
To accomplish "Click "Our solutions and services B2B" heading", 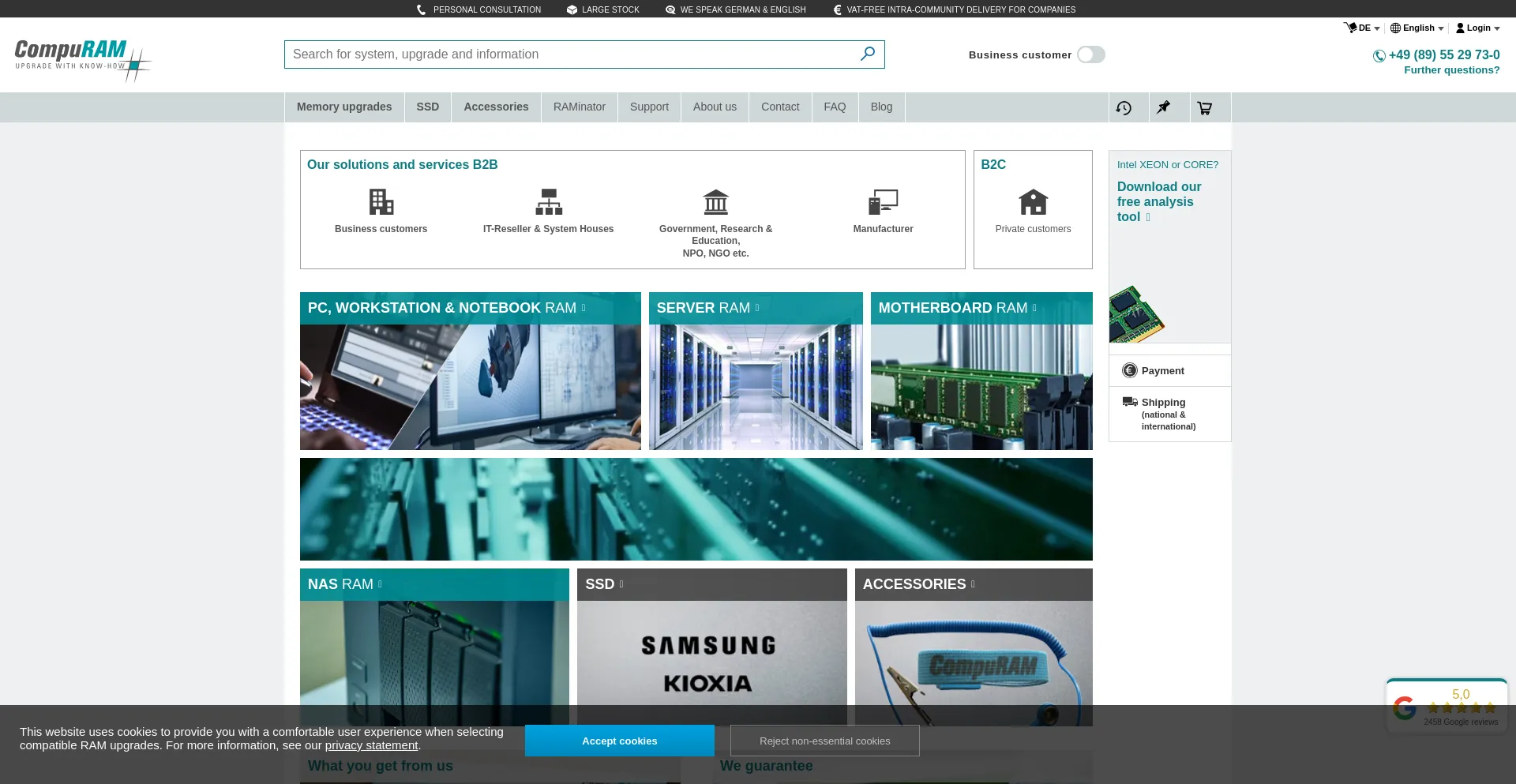I will click(x=403, y=164).
